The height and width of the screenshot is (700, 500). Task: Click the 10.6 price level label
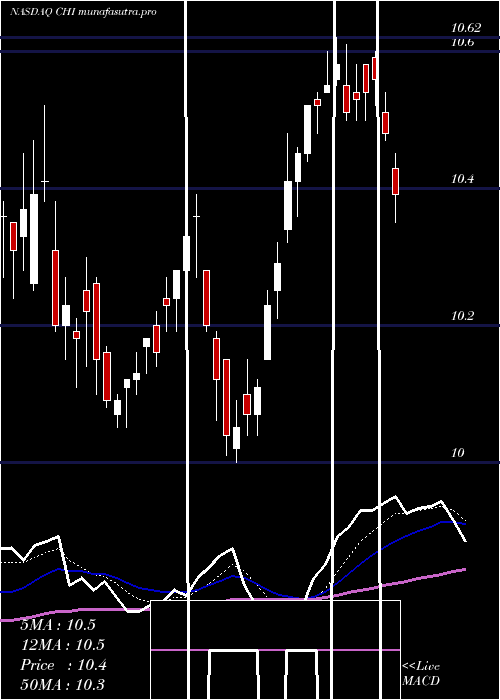(x=462, y=42)
